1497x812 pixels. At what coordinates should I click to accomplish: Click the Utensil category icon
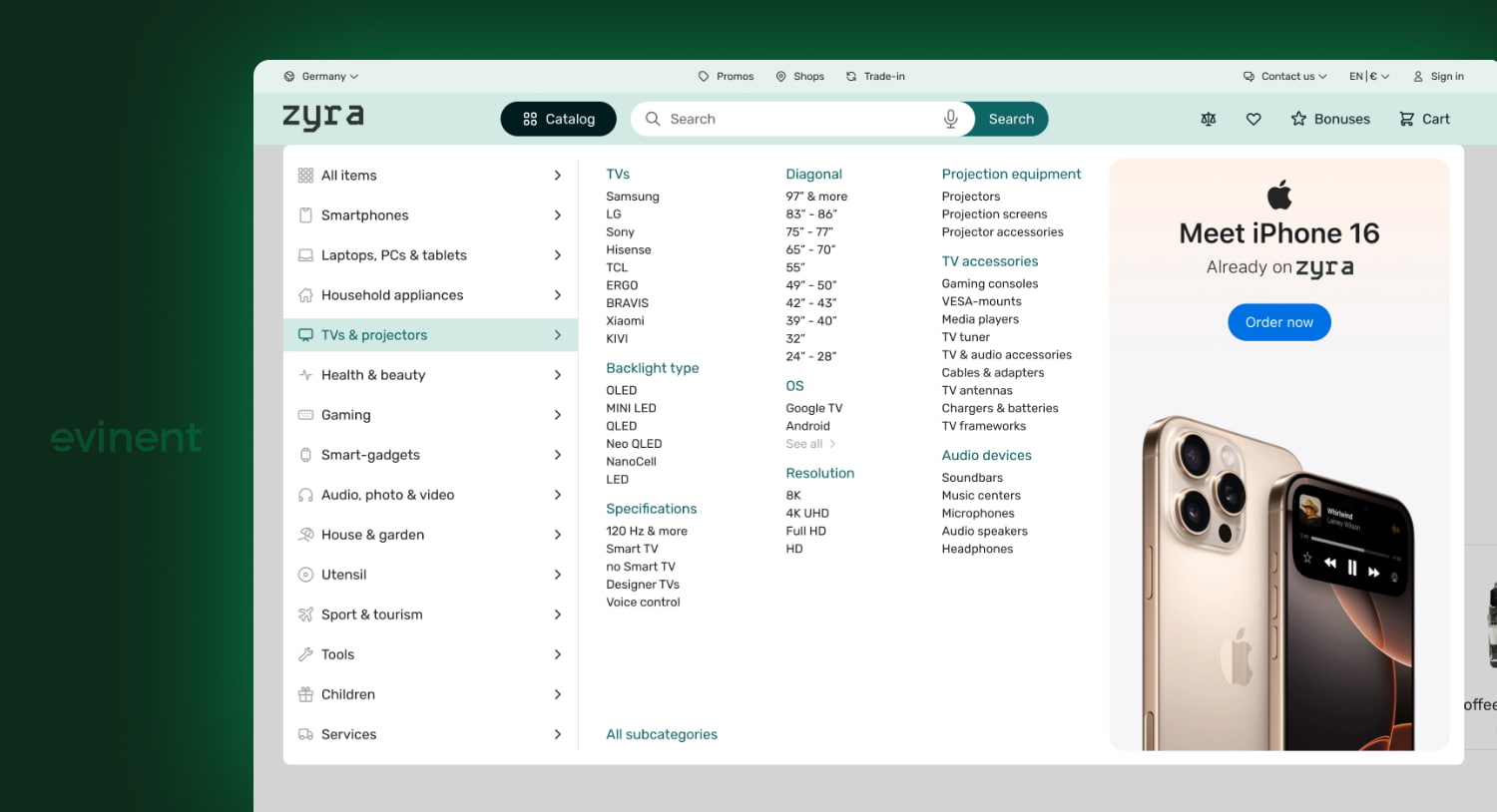coord(305,575)
